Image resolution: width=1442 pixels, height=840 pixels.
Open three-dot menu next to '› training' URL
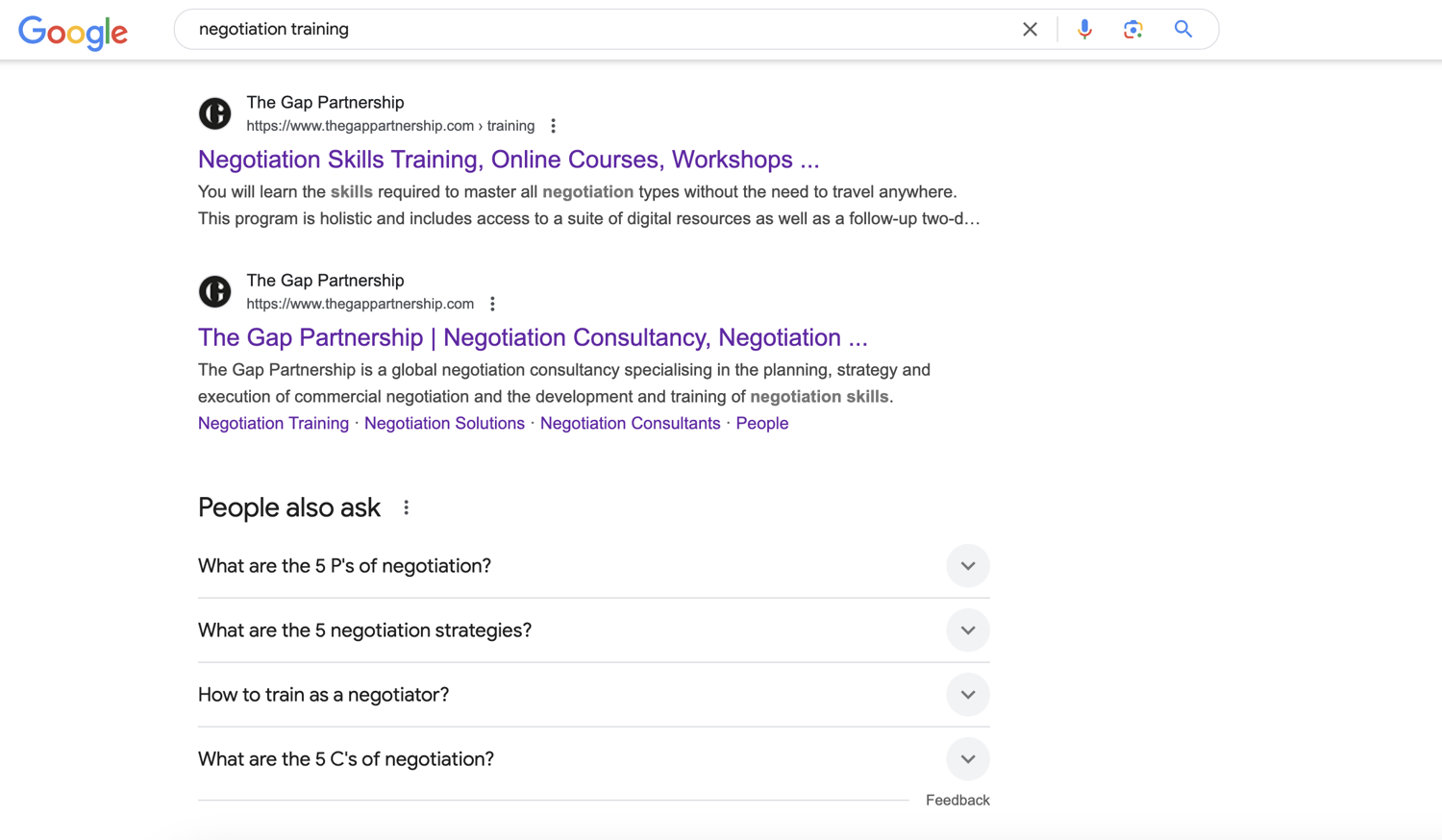click(553, 126)
